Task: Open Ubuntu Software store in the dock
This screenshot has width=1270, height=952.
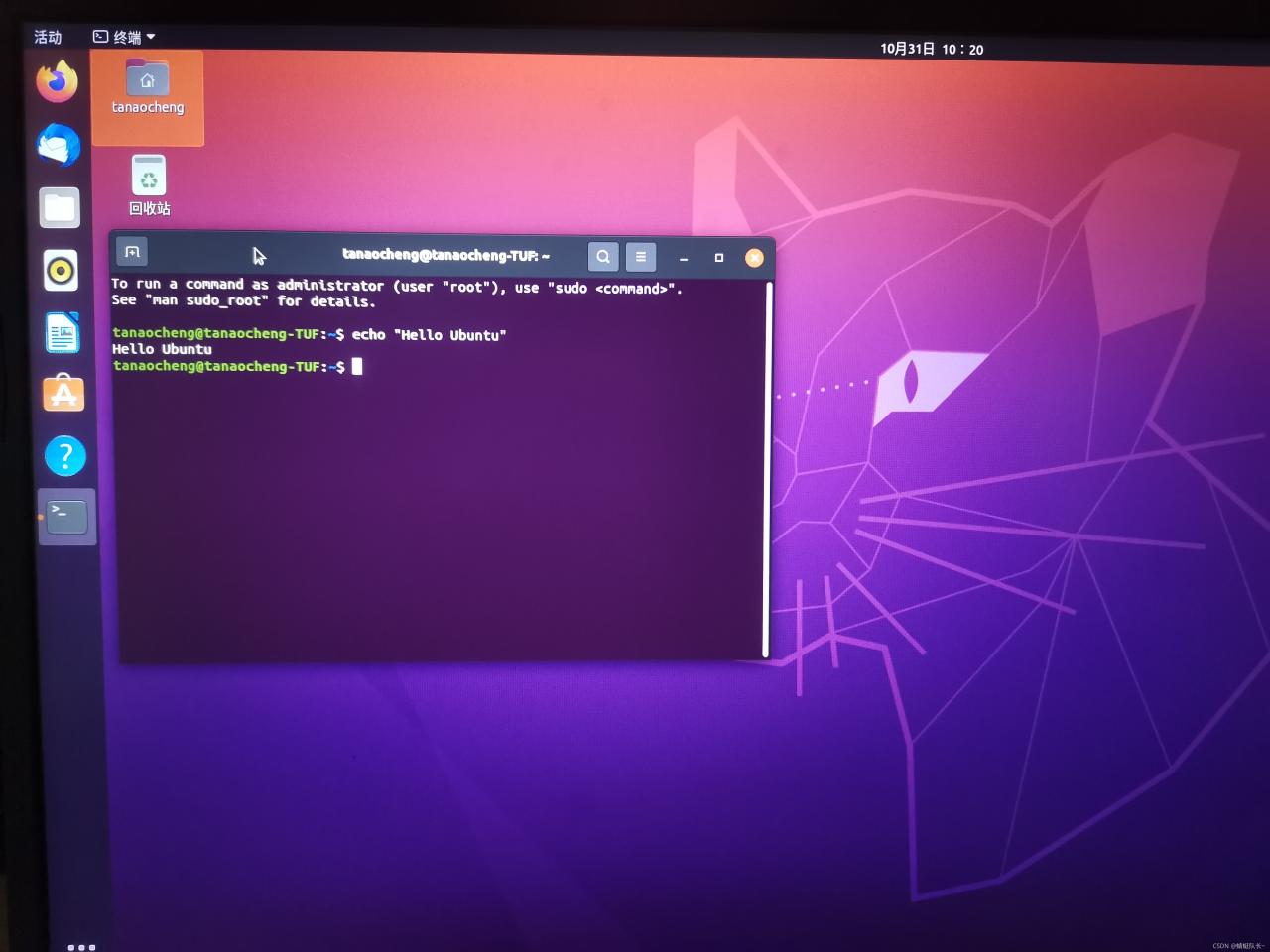Action: point(64,394)
